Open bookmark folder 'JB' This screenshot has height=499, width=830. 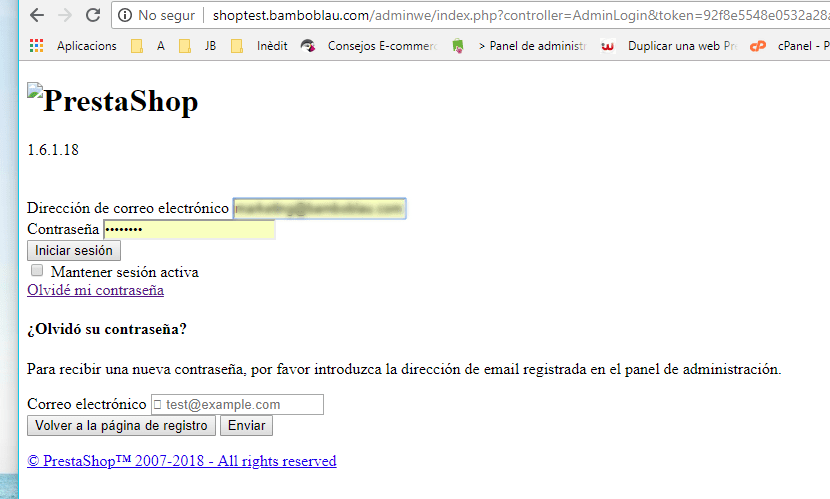(x=197, y=46)
